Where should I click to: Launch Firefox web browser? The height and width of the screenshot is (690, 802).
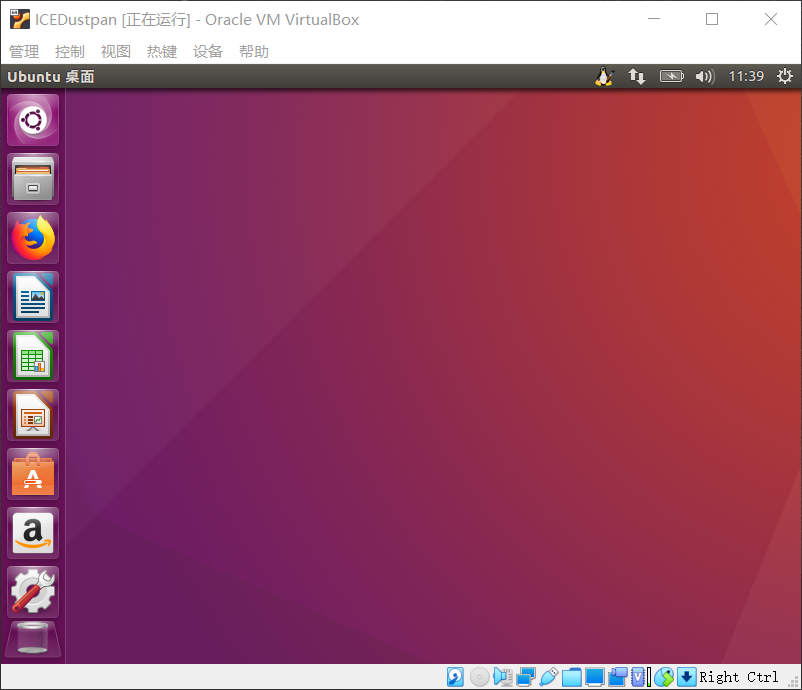(x=33, y=238)
